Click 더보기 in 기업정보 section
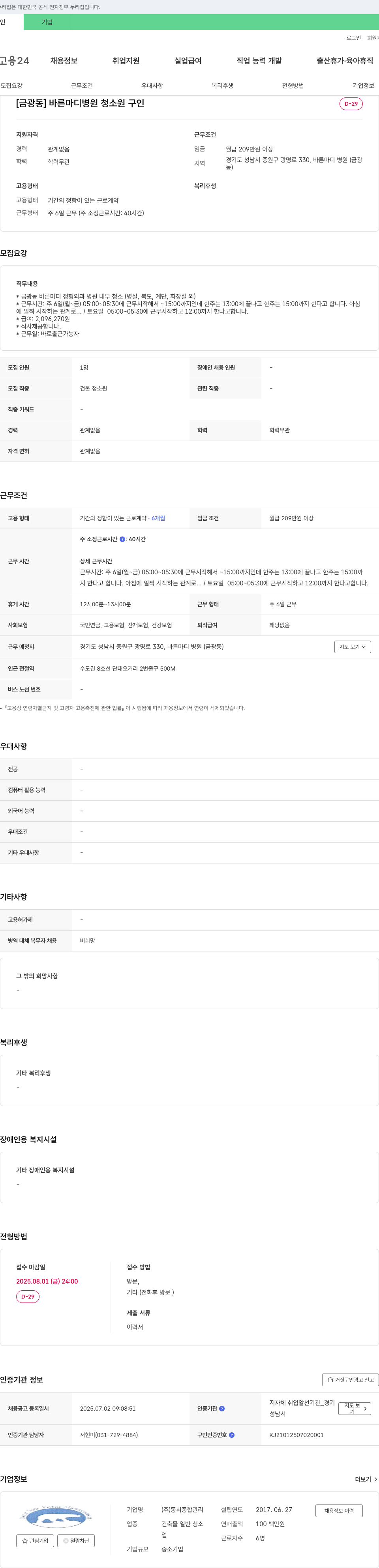379x1568 pixels. pyautogui.click(x=366, y=1479)
